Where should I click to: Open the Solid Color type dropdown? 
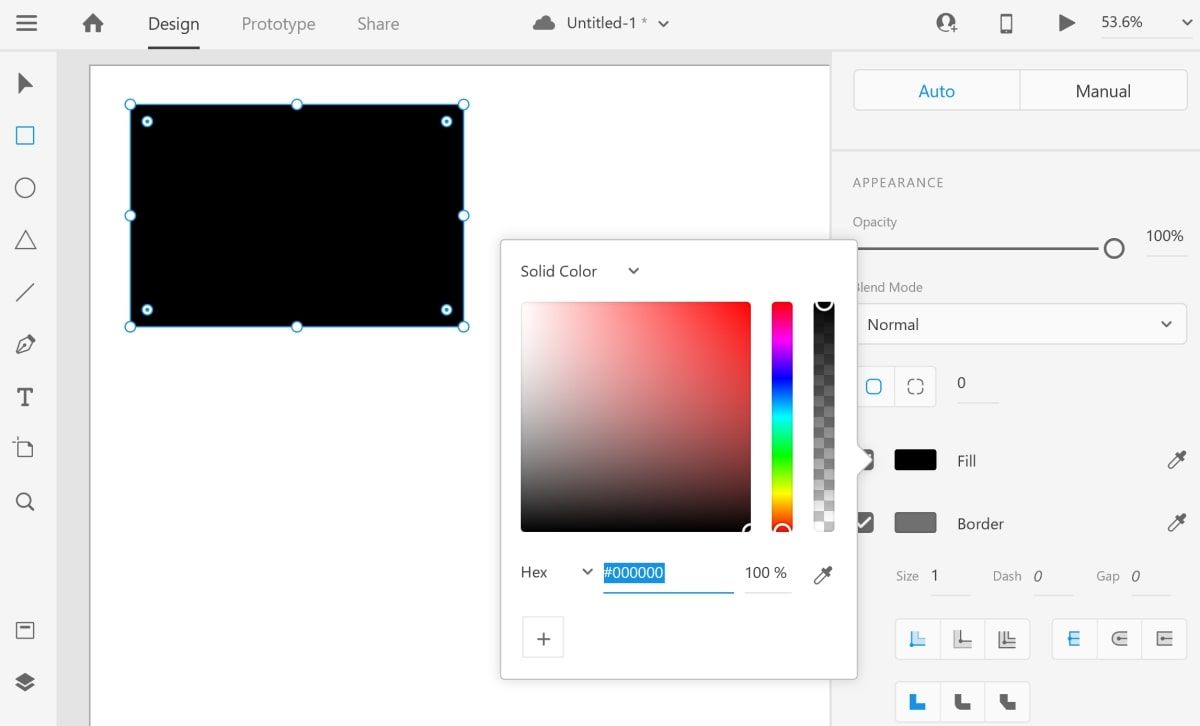click(580, 271)
